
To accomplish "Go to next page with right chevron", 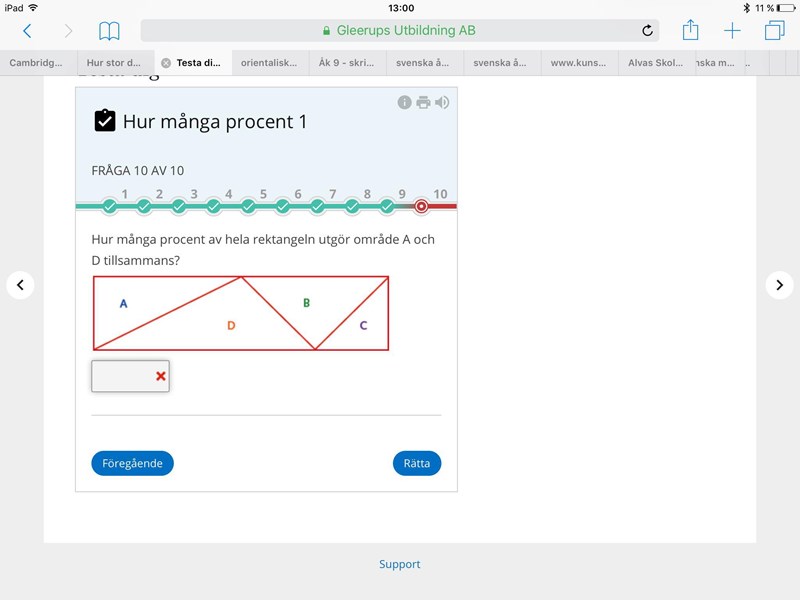I will point(779,285).
